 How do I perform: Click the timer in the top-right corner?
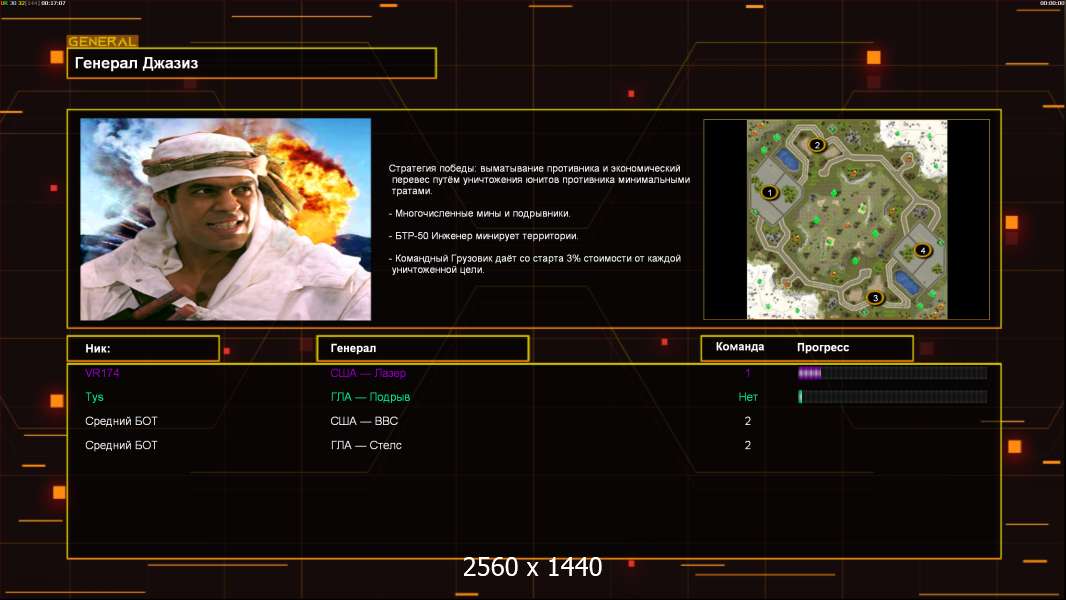[x=1051, y=4]
